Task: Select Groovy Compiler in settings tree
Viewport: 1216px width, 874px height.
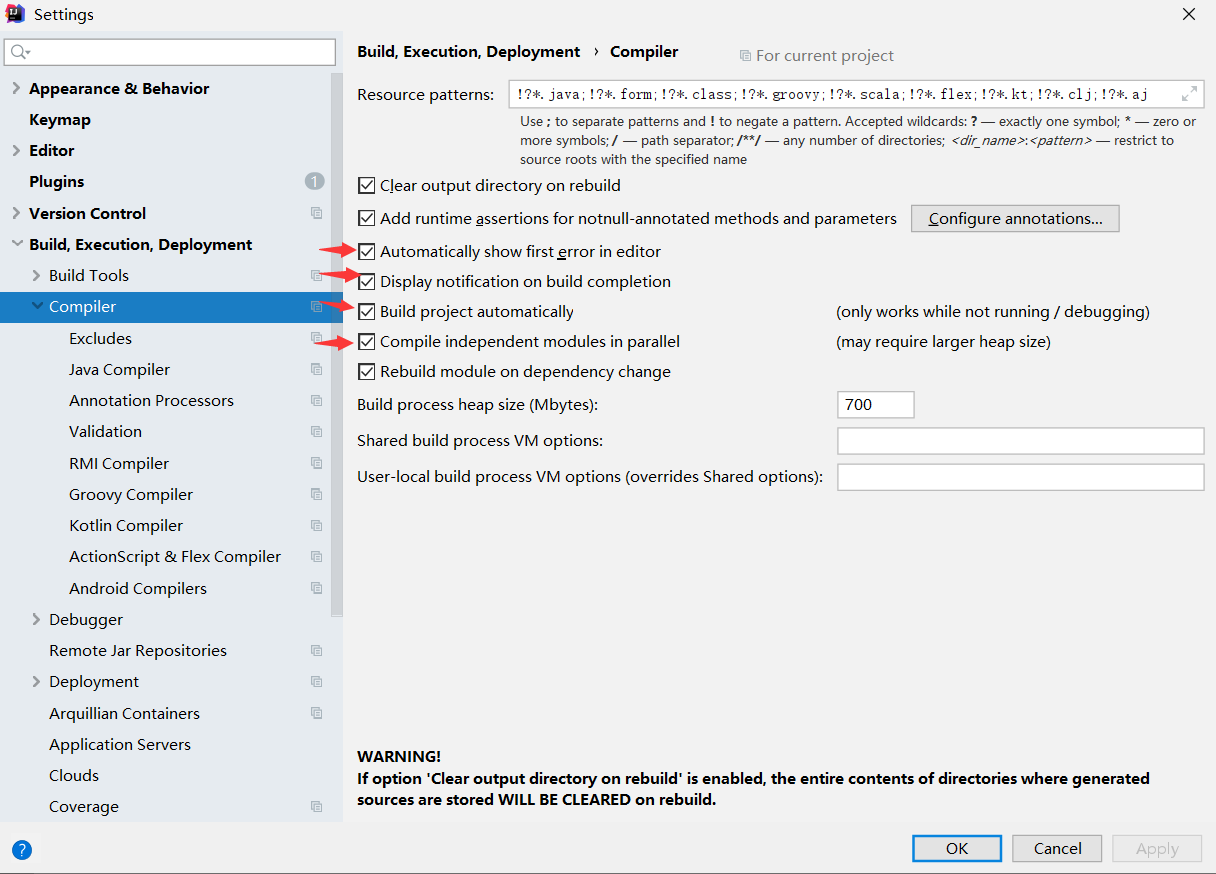Action: (x=131, y=494)
